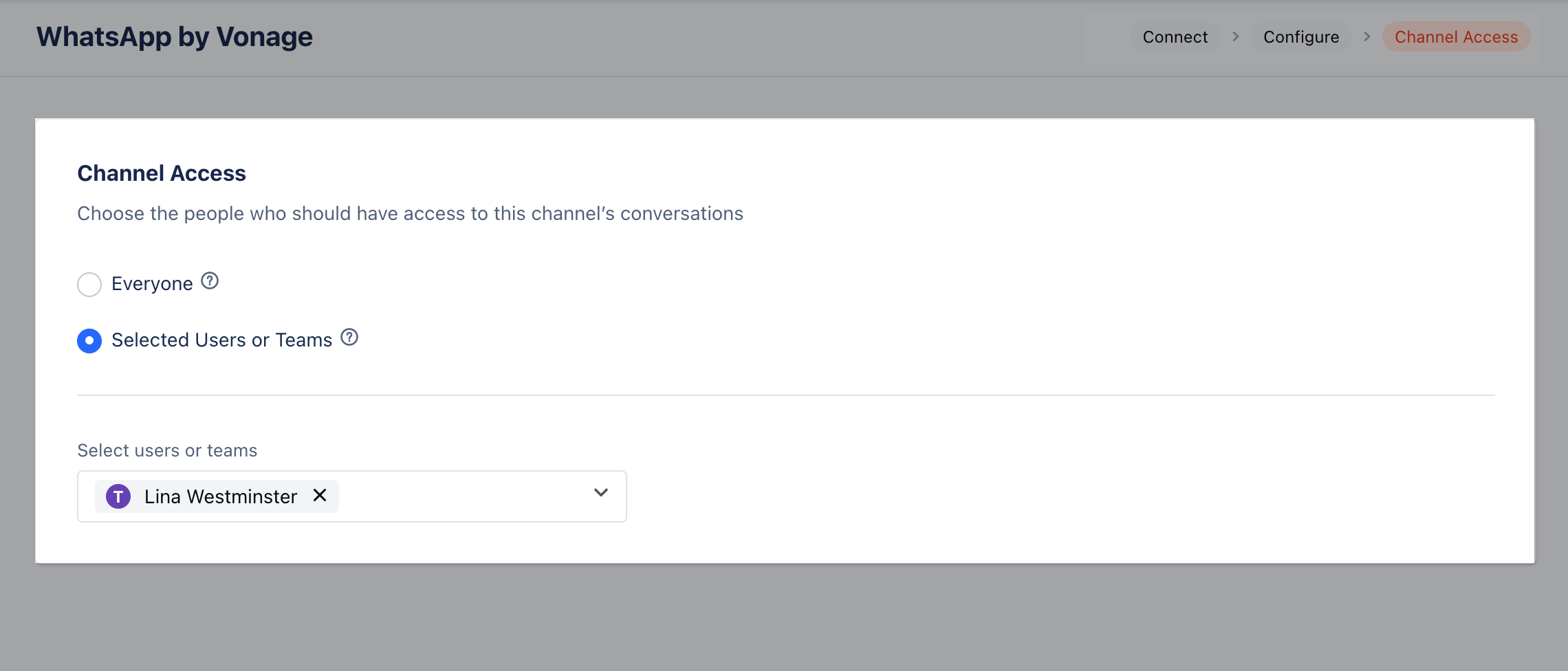Click the Lina Westminster name chip
The height and width of the screenshot is (671, 1568).
tap(217, 496)
